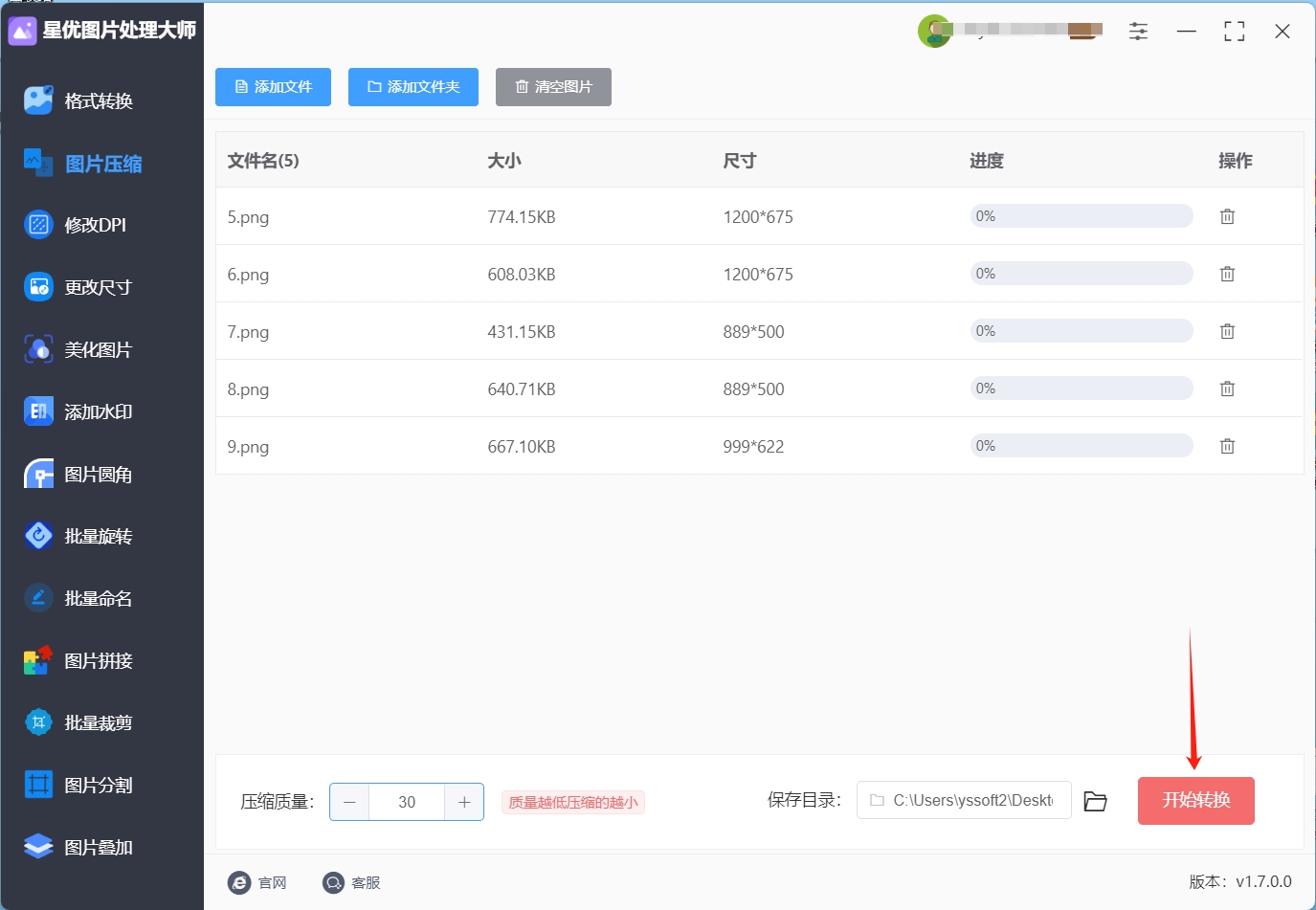
Task: Click the 7.png progress bar
Action: 1082,331
